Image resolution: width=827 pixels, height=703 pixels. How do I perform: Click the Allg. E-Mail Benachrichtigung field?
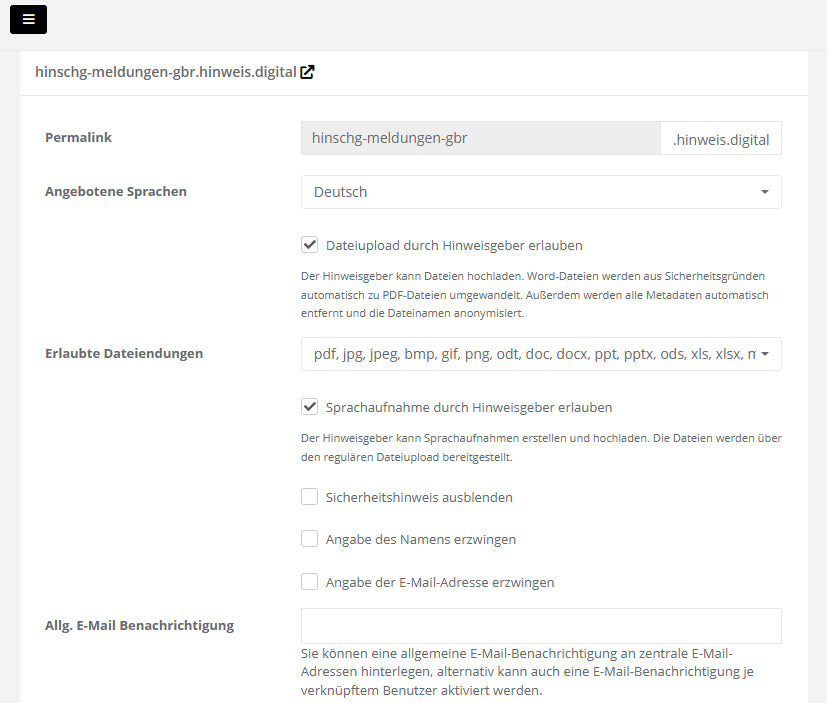[541, 626]
